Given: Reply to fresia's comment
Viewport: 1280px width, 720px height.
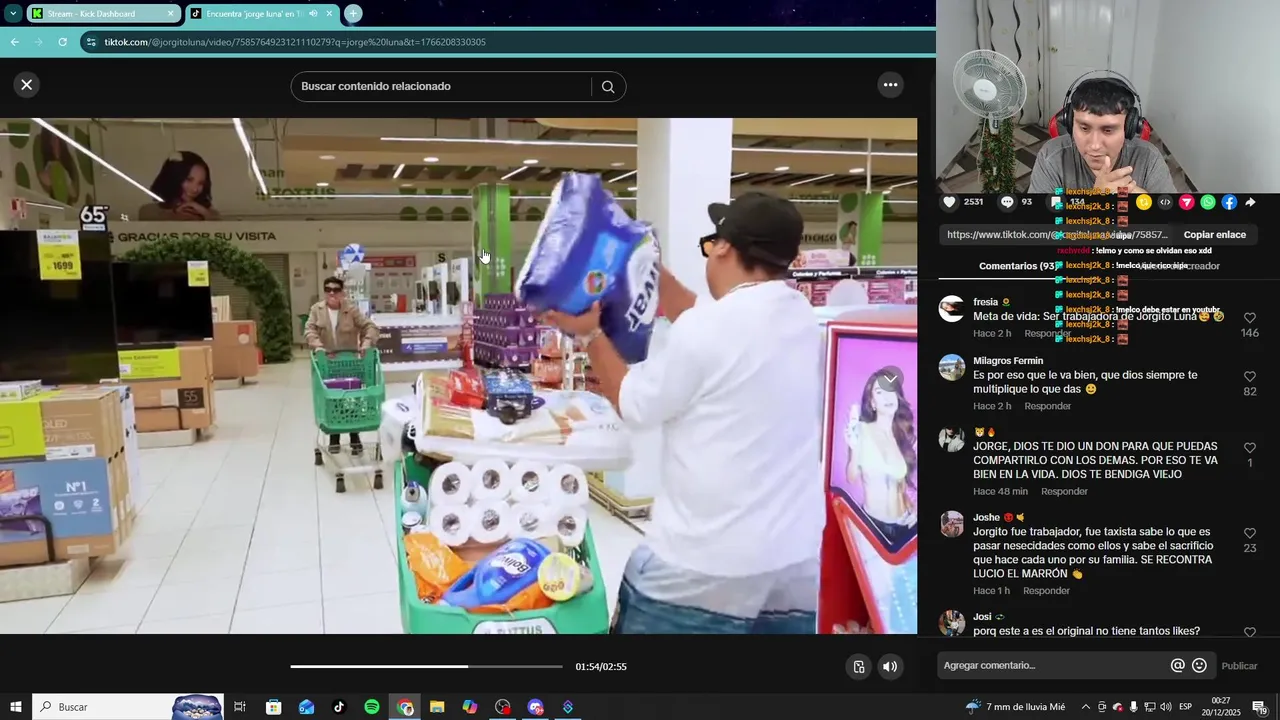Looking at the screenshot, I should point(1047,334).
